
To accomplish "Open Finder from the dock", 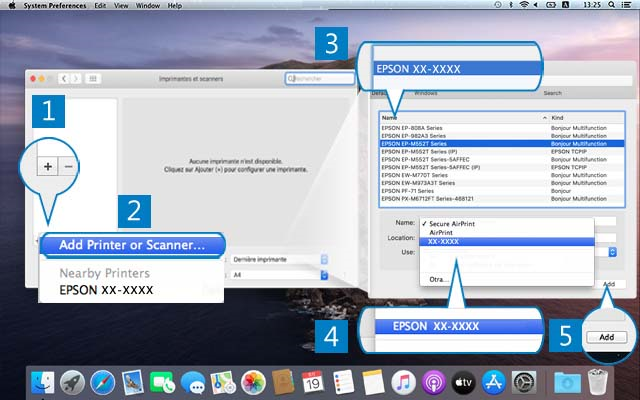I will [x=44, y=381].
